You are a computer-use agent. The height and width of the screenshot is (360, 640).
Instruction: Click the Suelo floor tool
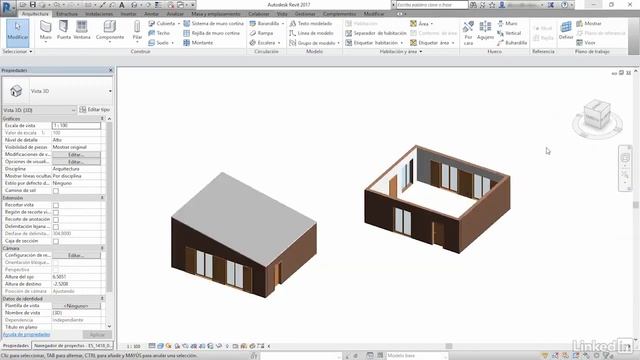(x=161, y=42)
